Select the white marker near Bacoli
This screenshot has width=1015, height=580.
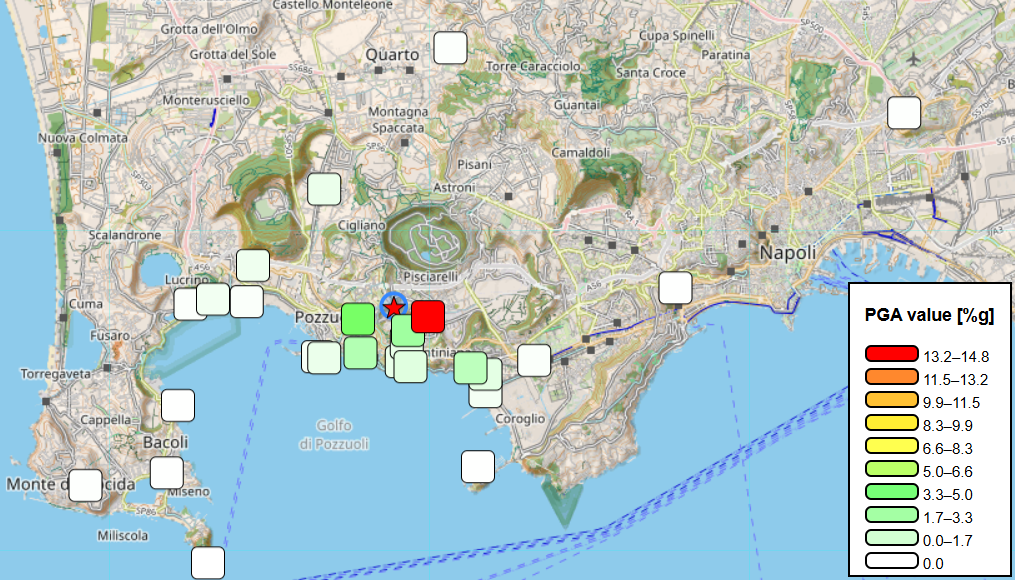(x=176, y=406)
